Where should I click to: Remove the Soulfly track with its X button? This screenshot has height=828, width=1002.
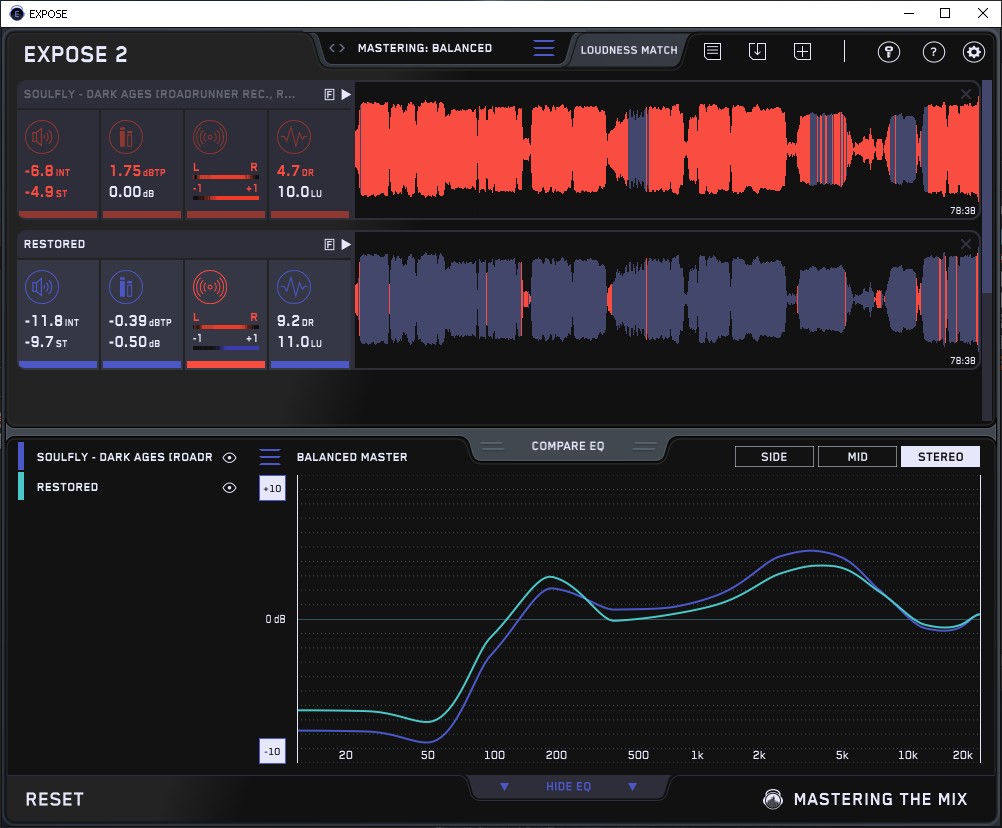tap(966, 95)
